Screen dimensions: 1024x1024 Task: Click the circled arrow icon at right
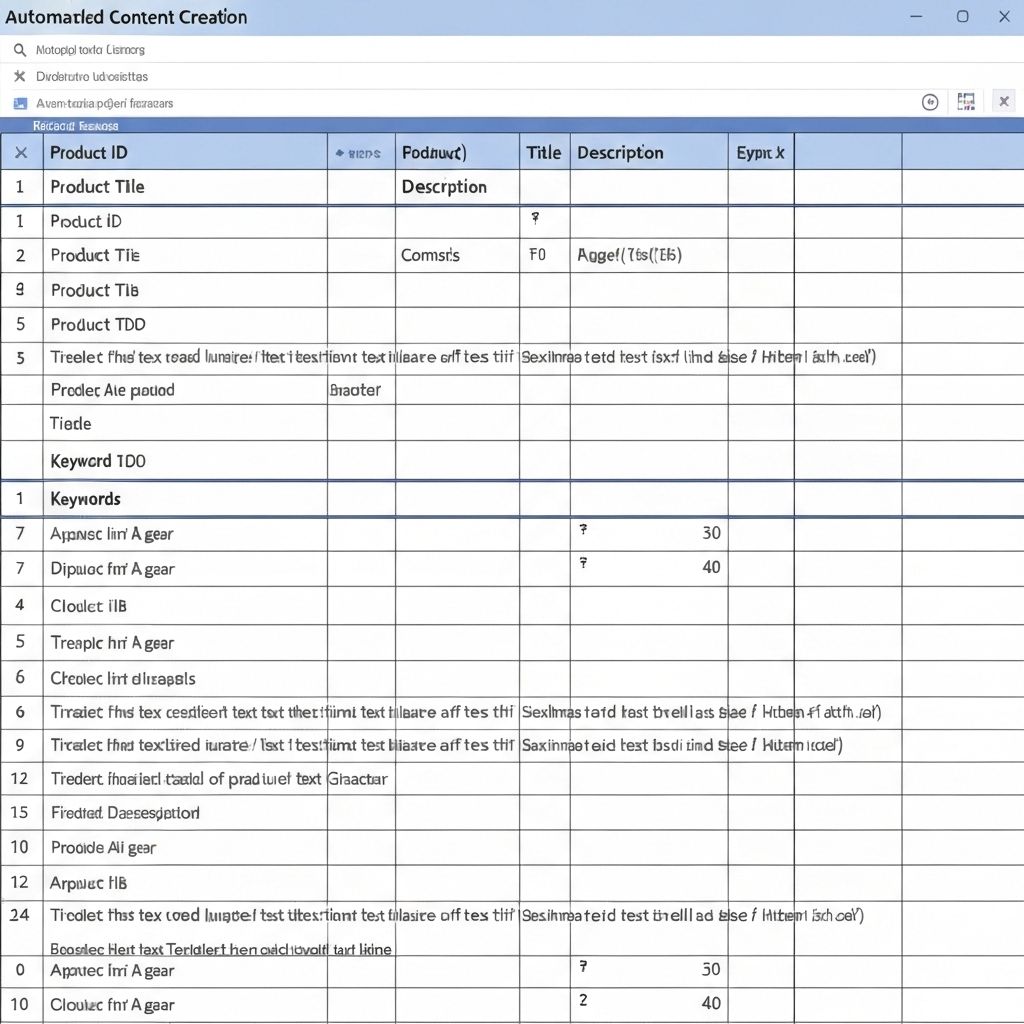930,102
